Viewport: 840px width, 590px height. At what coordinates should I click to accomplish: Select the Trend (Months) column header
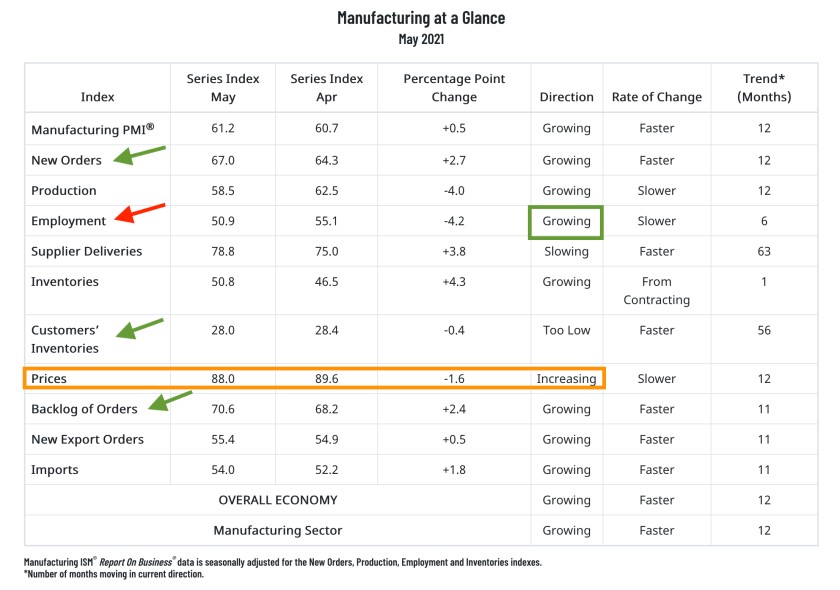click(x=764, y=88)
